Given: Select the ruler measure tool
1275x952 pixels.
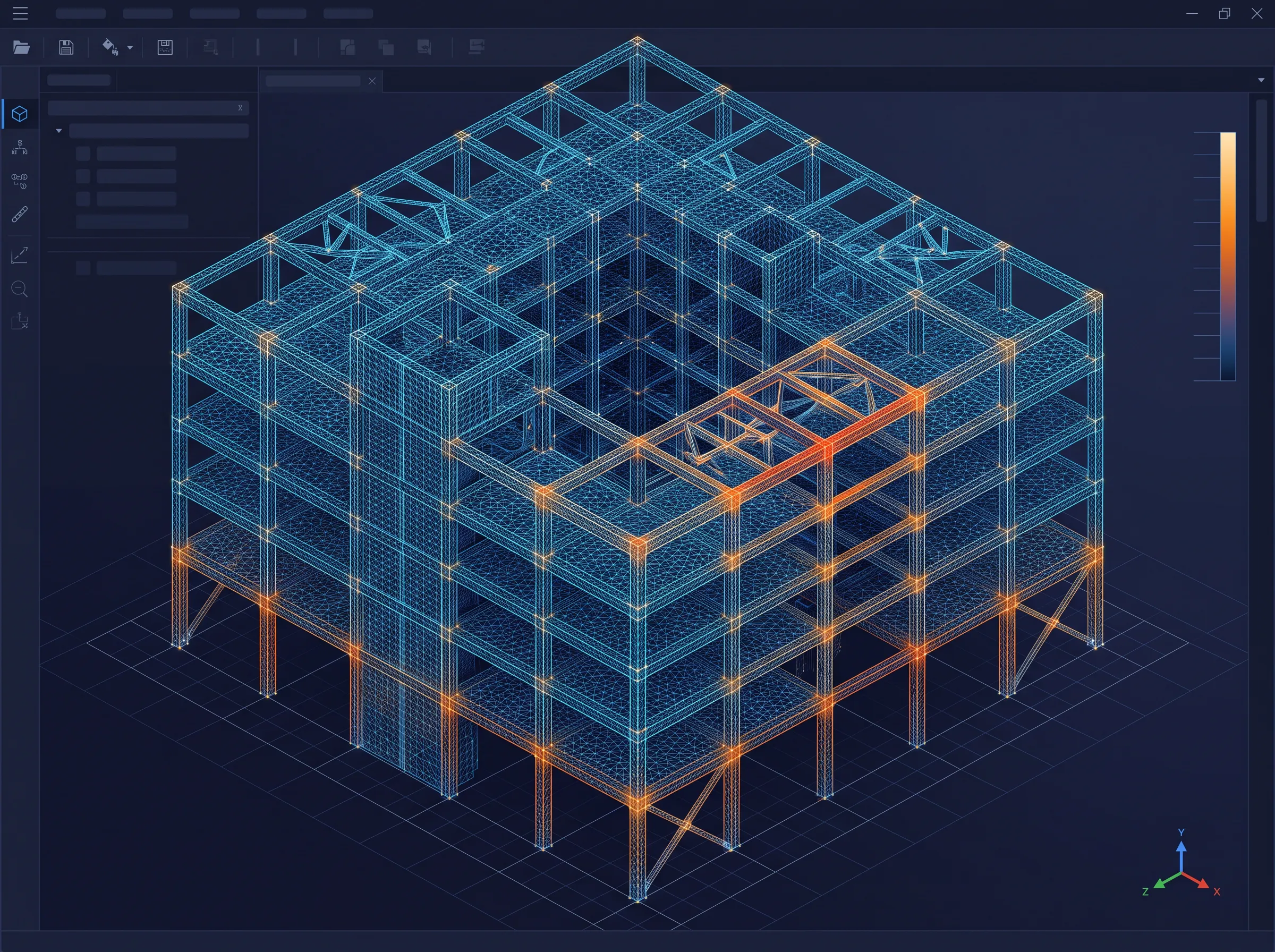Looking at the screenshot, I should [20, 215].
